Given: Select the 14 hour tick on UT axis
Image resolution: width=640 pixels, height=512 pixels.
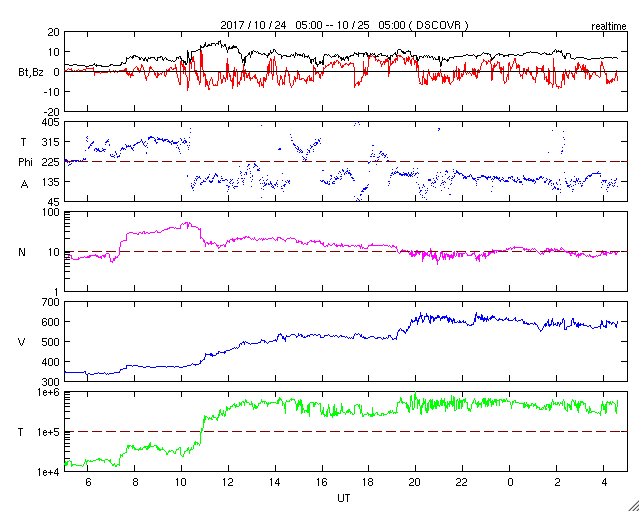Looking at the screenshot, I should point(276,482).
